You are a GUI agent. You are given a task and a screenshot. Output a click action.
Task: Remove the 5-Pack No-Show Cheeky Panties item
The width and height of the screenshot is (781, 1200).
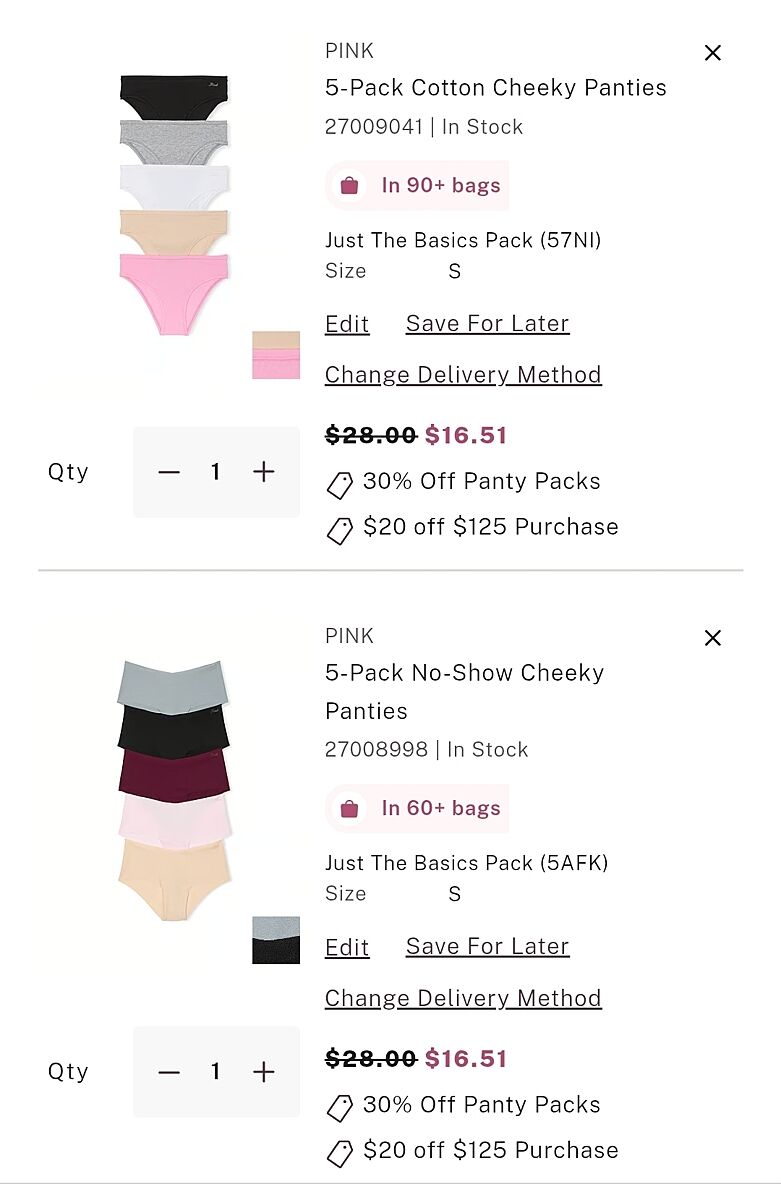[712, 638]
